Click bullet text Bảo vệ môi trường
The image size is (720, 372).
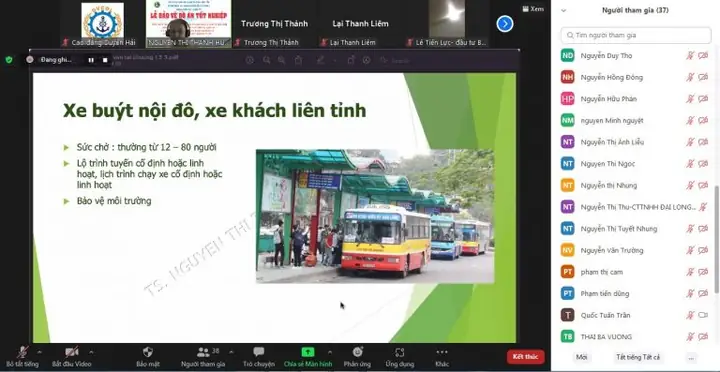tap(114, 201)
